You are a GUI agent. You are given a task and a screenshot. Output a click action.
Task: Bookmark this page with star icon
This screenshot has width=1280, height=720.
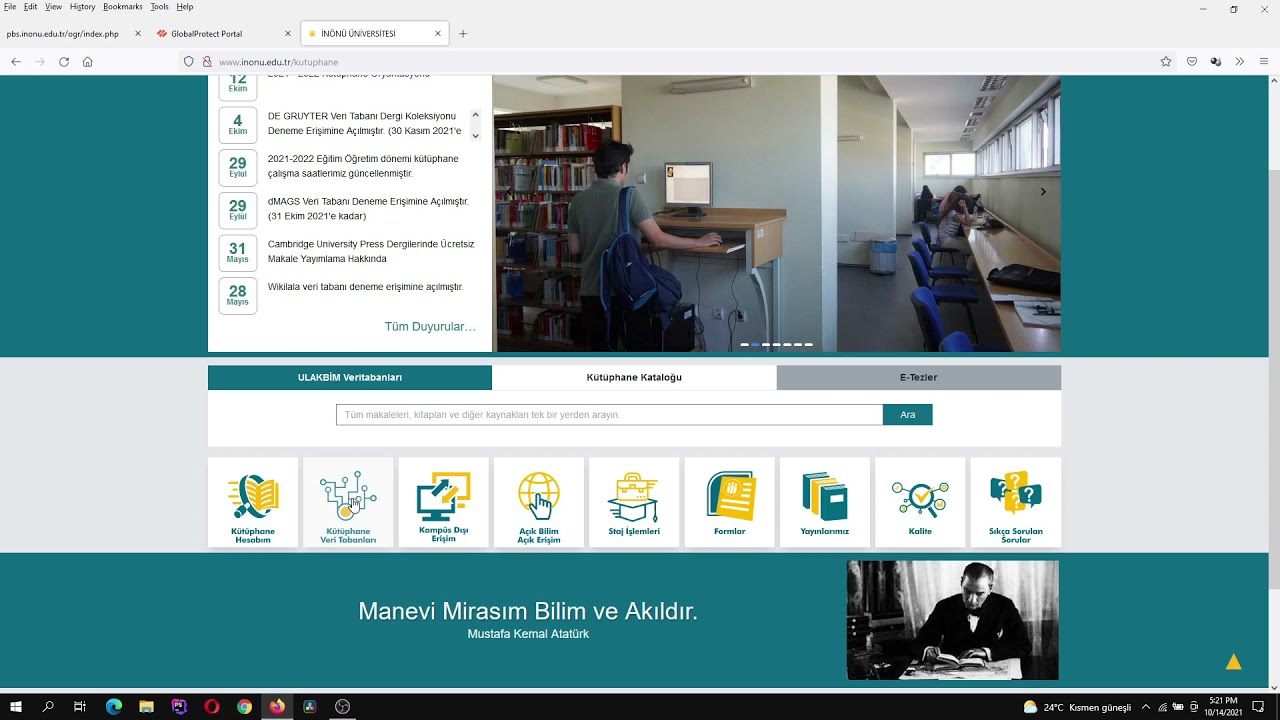pyautogui.click(x=1166, y=62)
